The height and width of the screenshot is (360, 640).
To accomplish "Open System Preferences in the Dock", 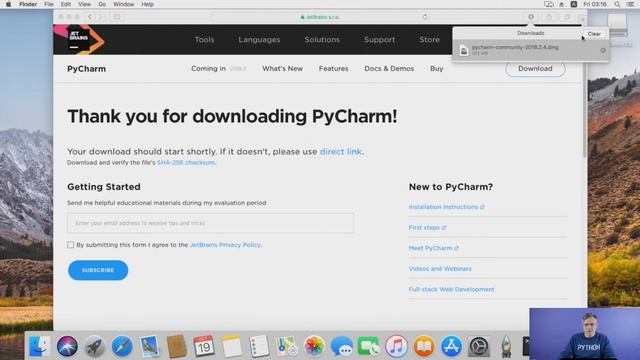I will (x=479, y=346).
